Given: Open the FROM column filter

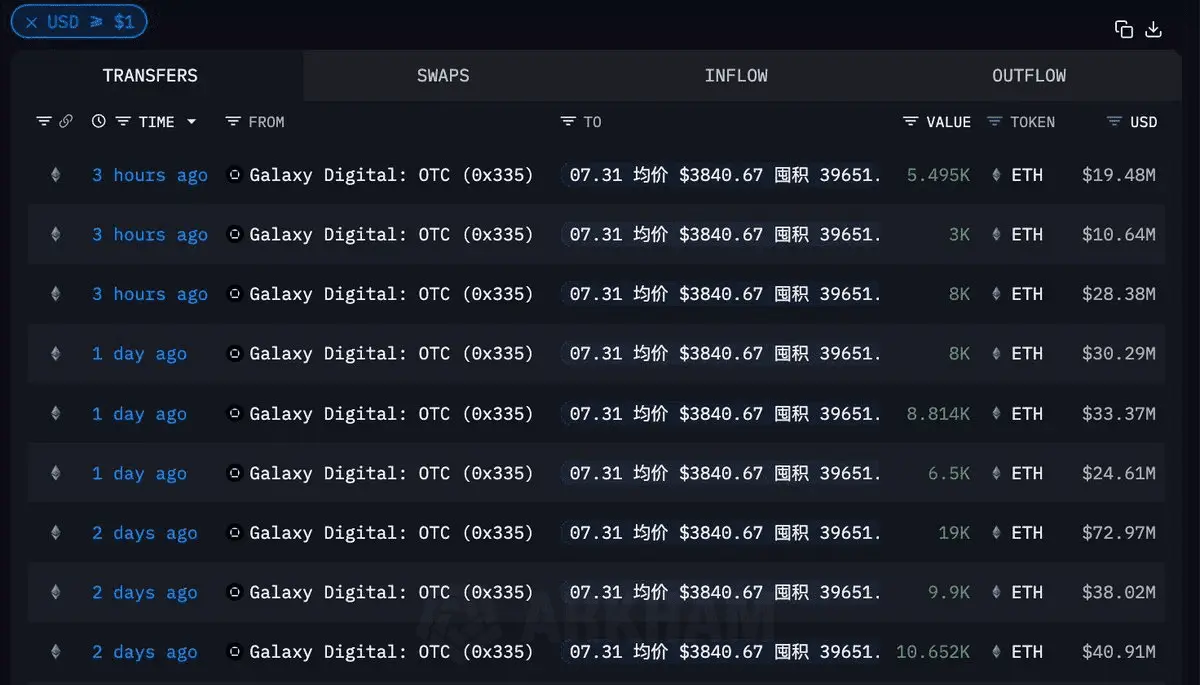Looking at the screenshot, I should coord(233,122).
